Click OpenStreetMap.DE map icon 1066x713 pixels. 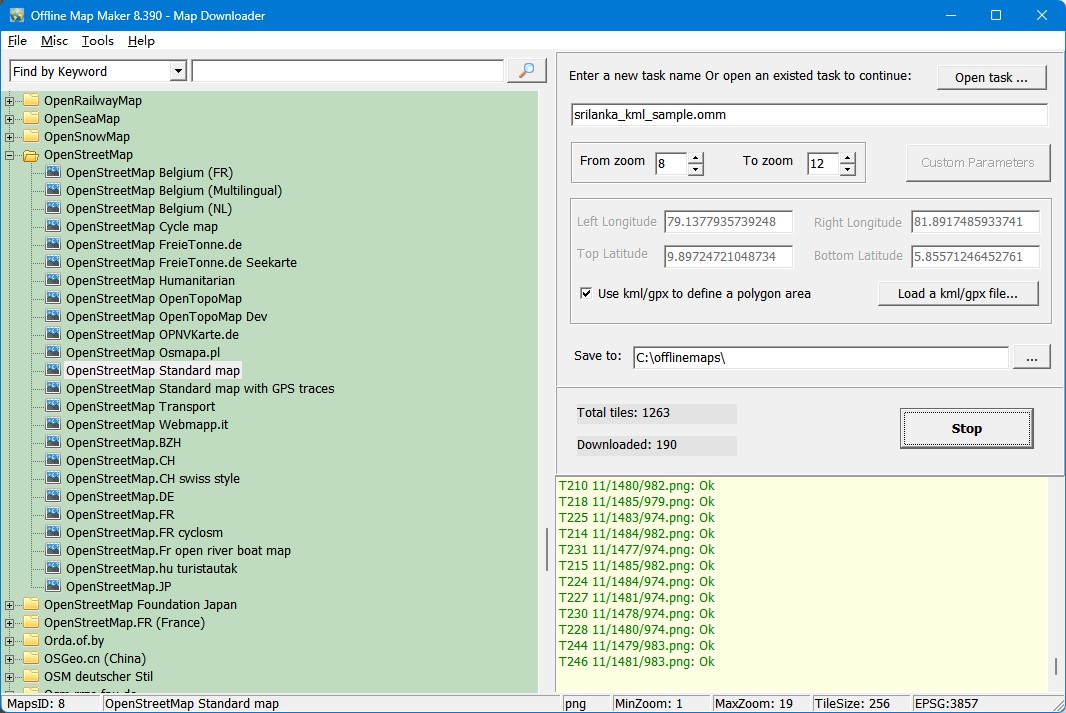(53, 496)
